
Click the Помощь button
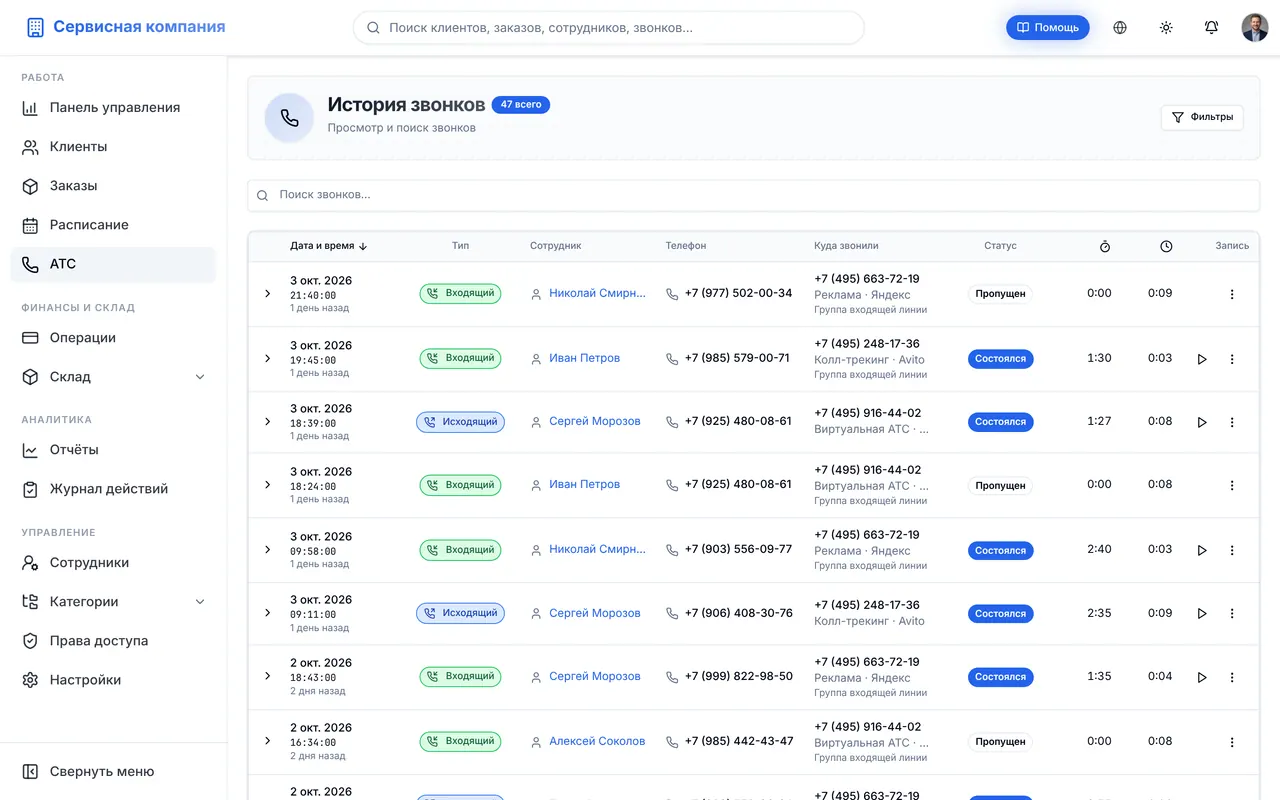click(1048, 28)
